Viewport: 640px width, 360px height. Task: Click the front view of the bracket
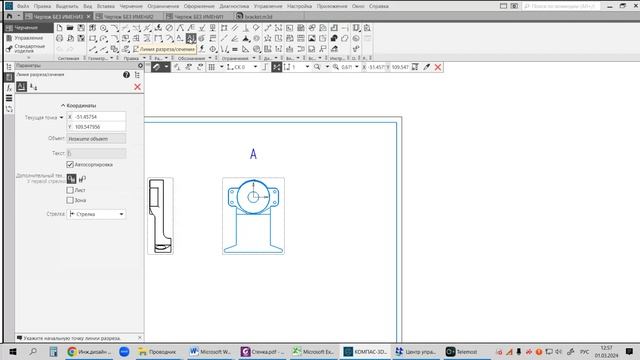pos(253,216)
